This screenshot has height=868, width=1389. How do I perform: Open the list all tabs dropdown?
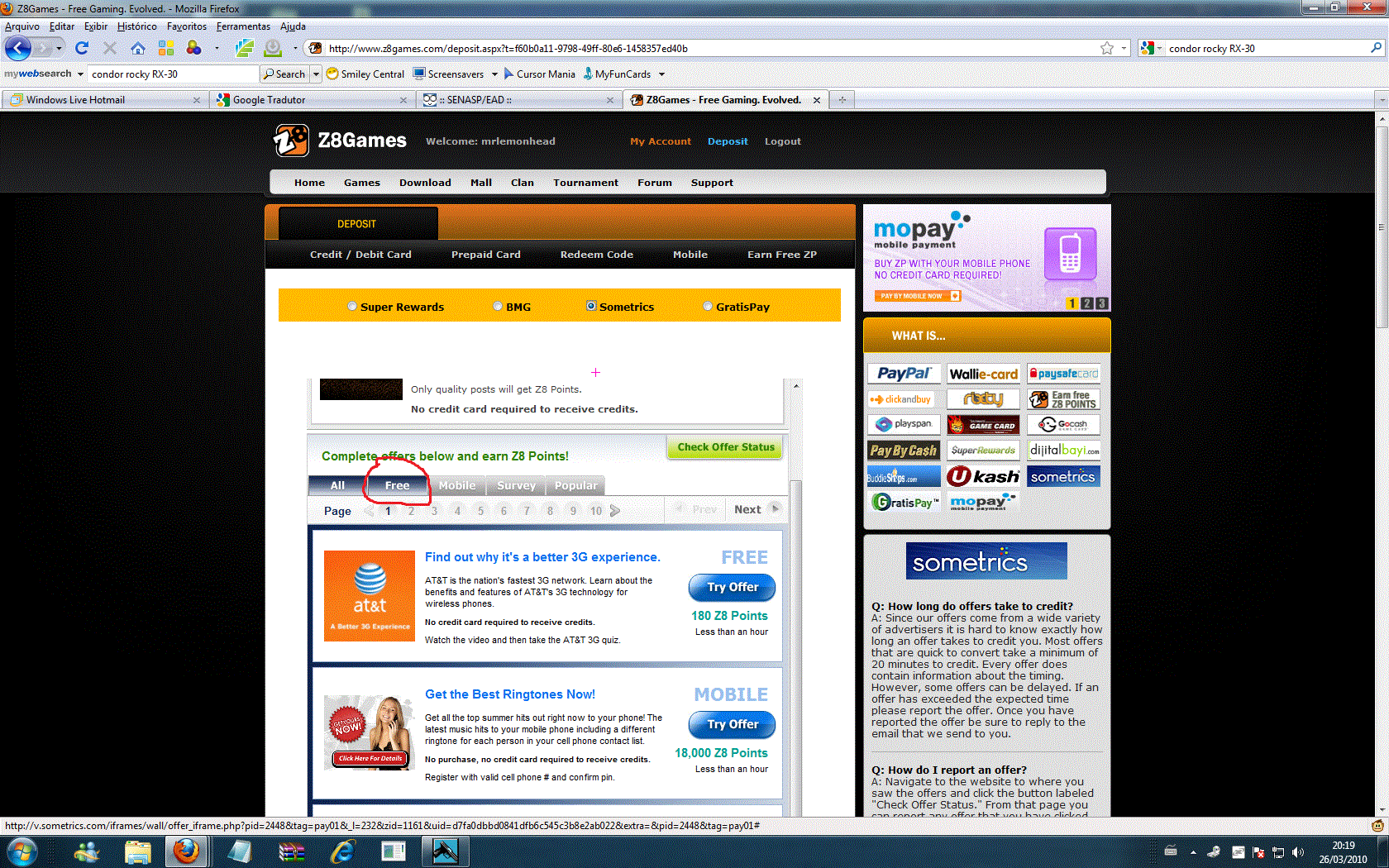[1382, 99]
